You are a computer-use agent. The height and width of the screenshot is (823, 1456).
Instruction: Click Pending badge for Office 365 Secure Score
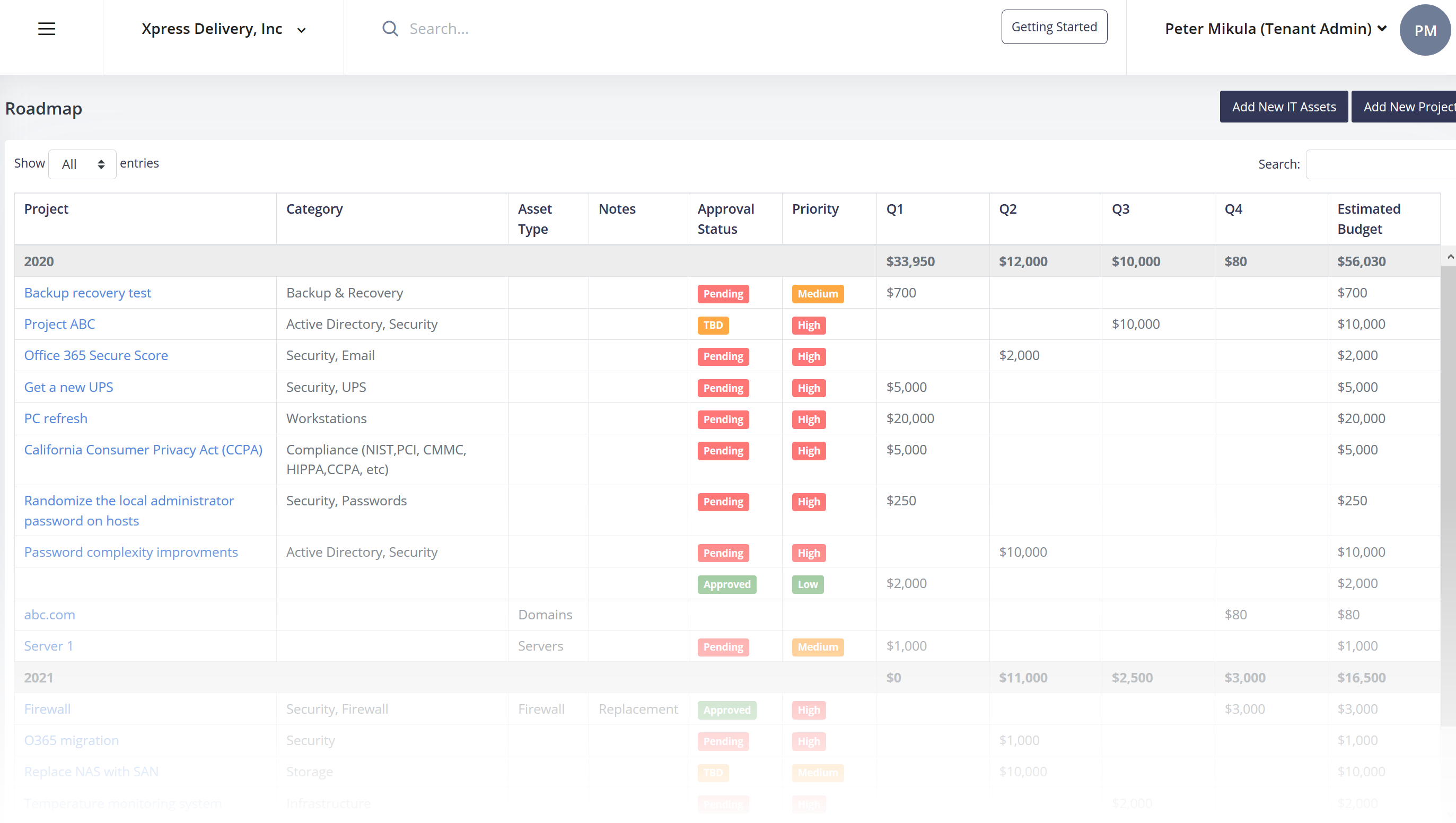(x=723, y=357)
